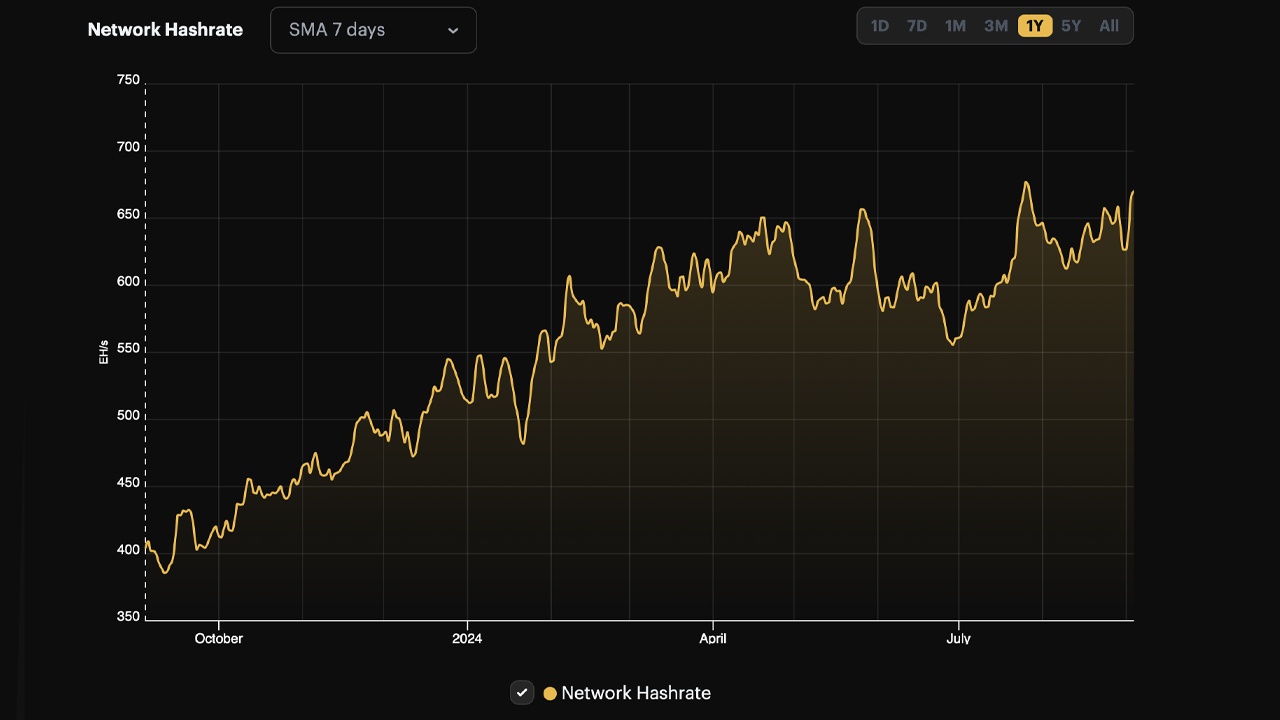Click the 2024 label on the x-axis
Screen dimensions: 1280x720
pyautogui.click(x=468, y=638)
